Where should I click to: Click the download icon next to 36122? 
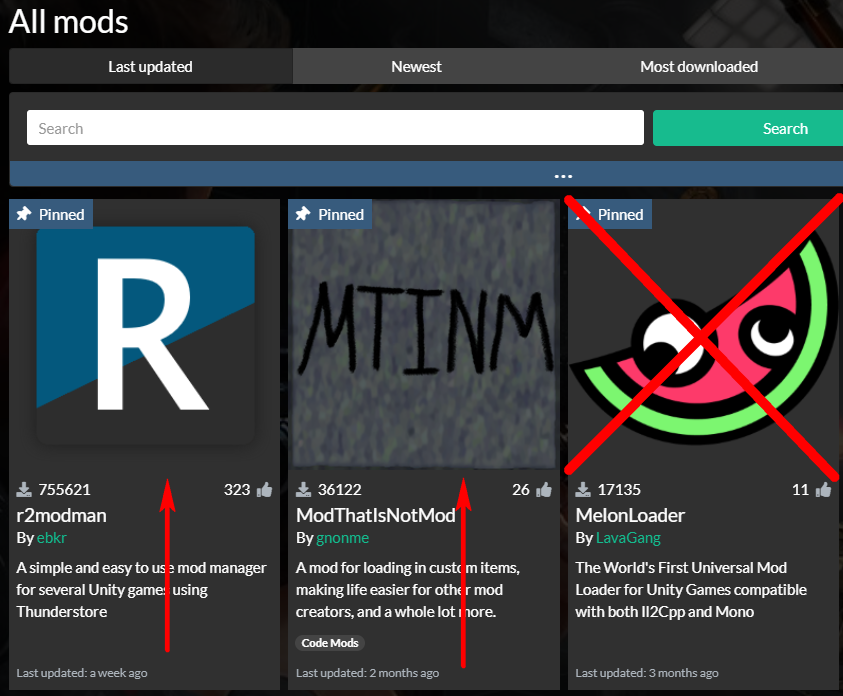304,490
